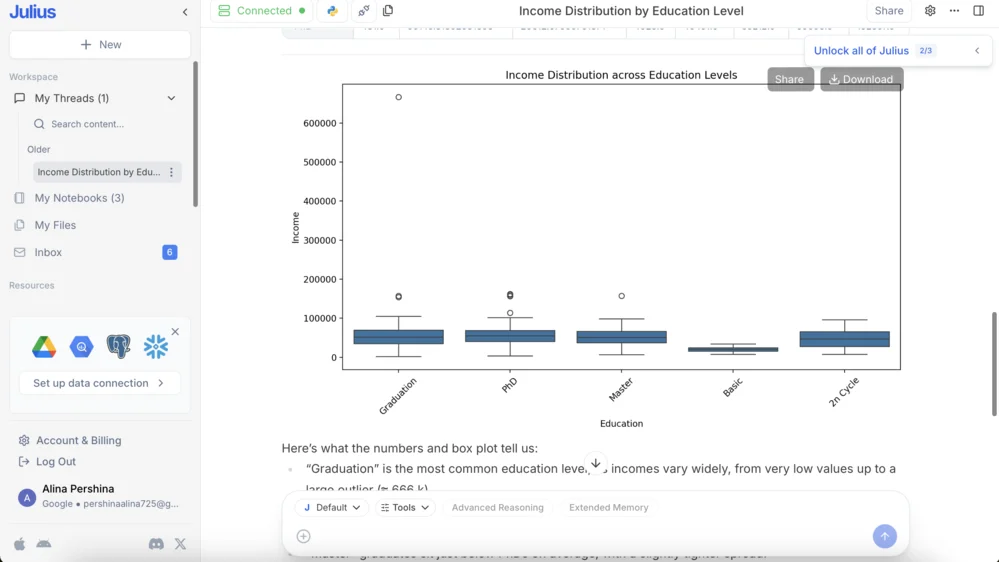Toggle Advanced Reasoning mode
This screenshot has width=999, height=562.
coord(497,508)
